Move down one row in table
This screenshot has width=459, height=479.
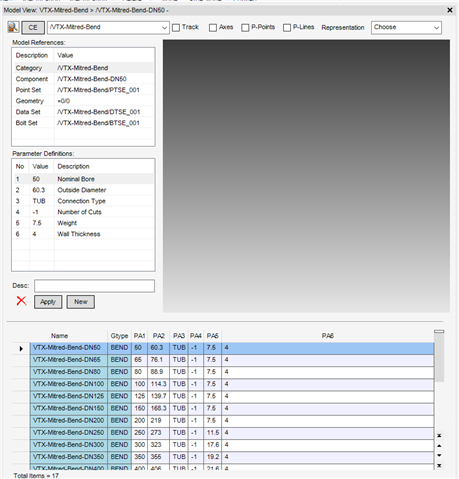(439, 455)
